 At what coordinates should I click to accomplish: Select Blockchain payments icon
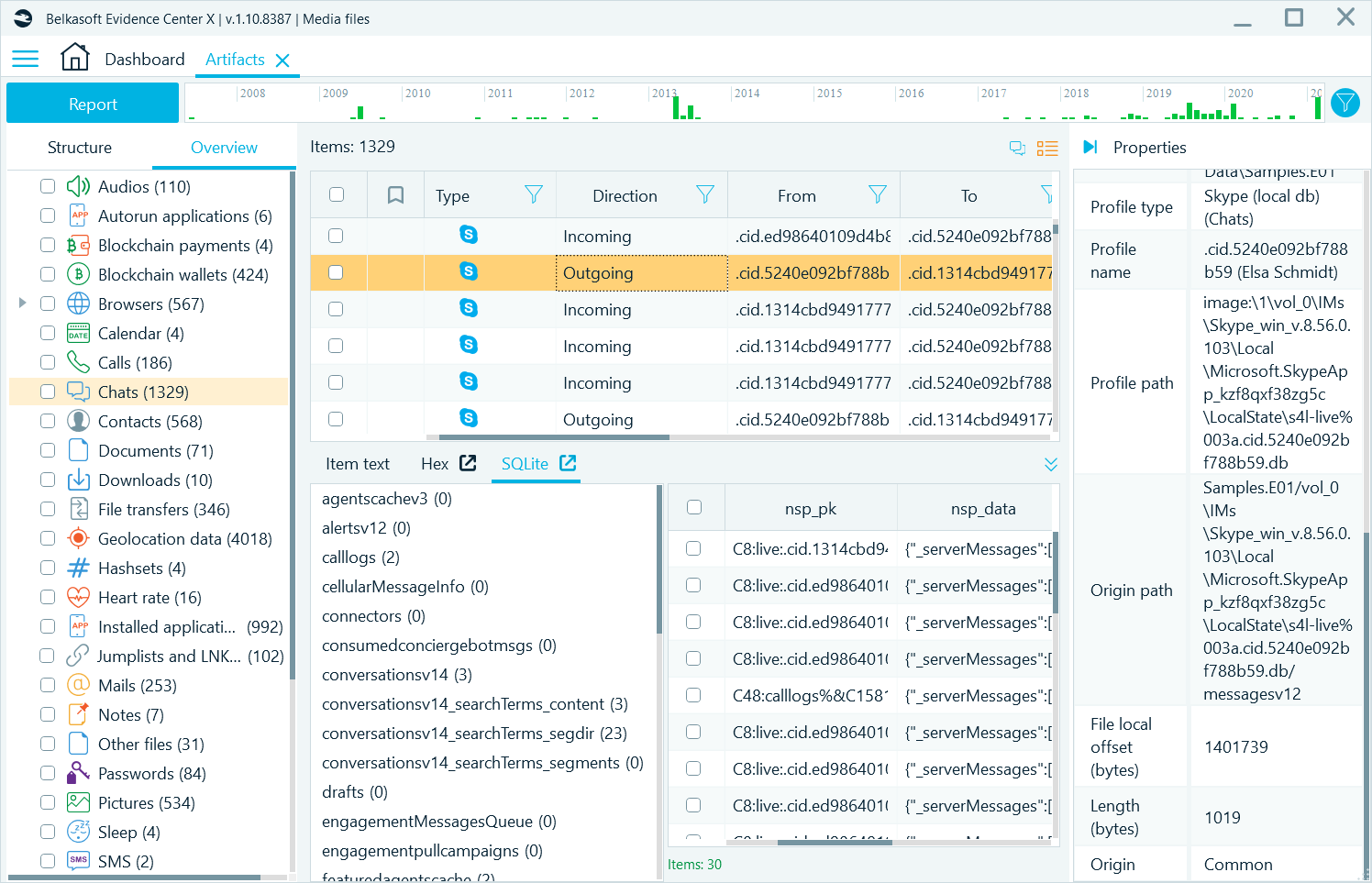pos(78,245)
